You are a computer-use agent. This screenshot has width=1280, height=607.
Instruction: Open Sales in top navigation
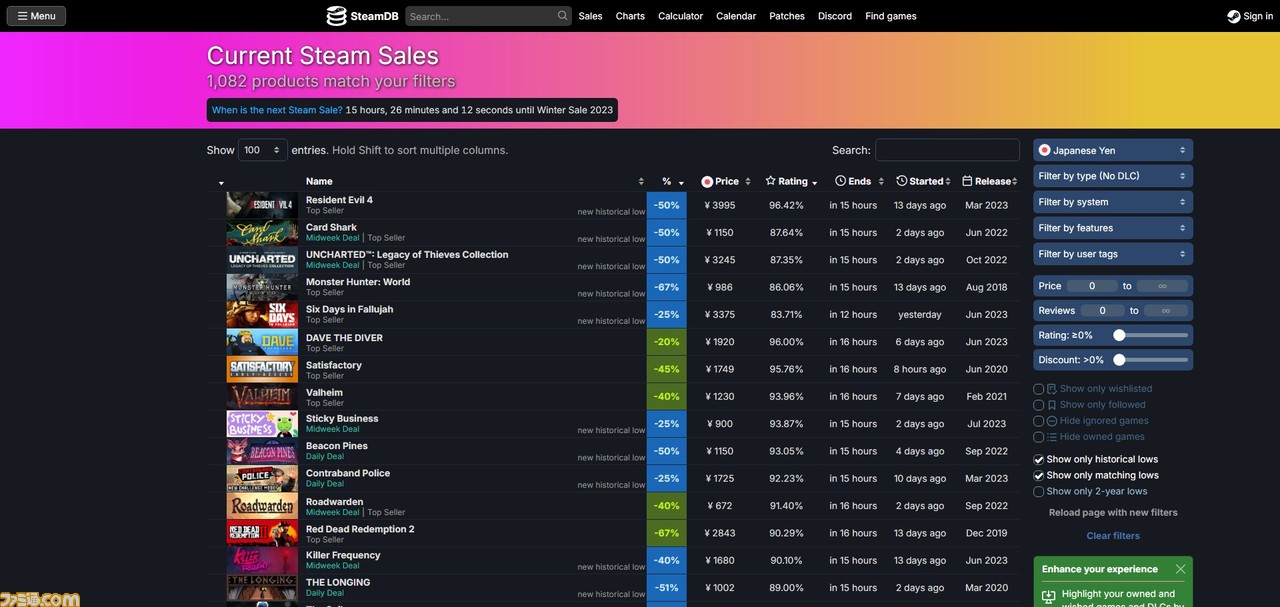[x=590, y=16]
